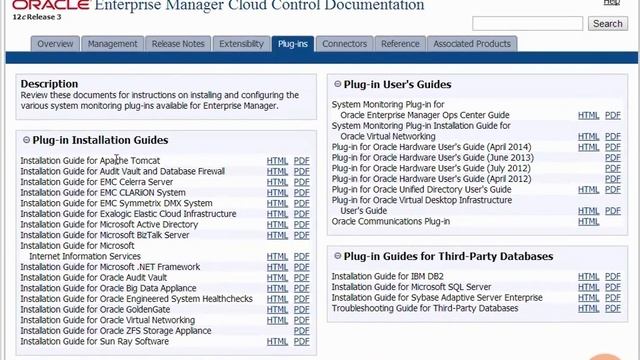Open the Connectors tab

pyautogui.click(x=344, y=44)
